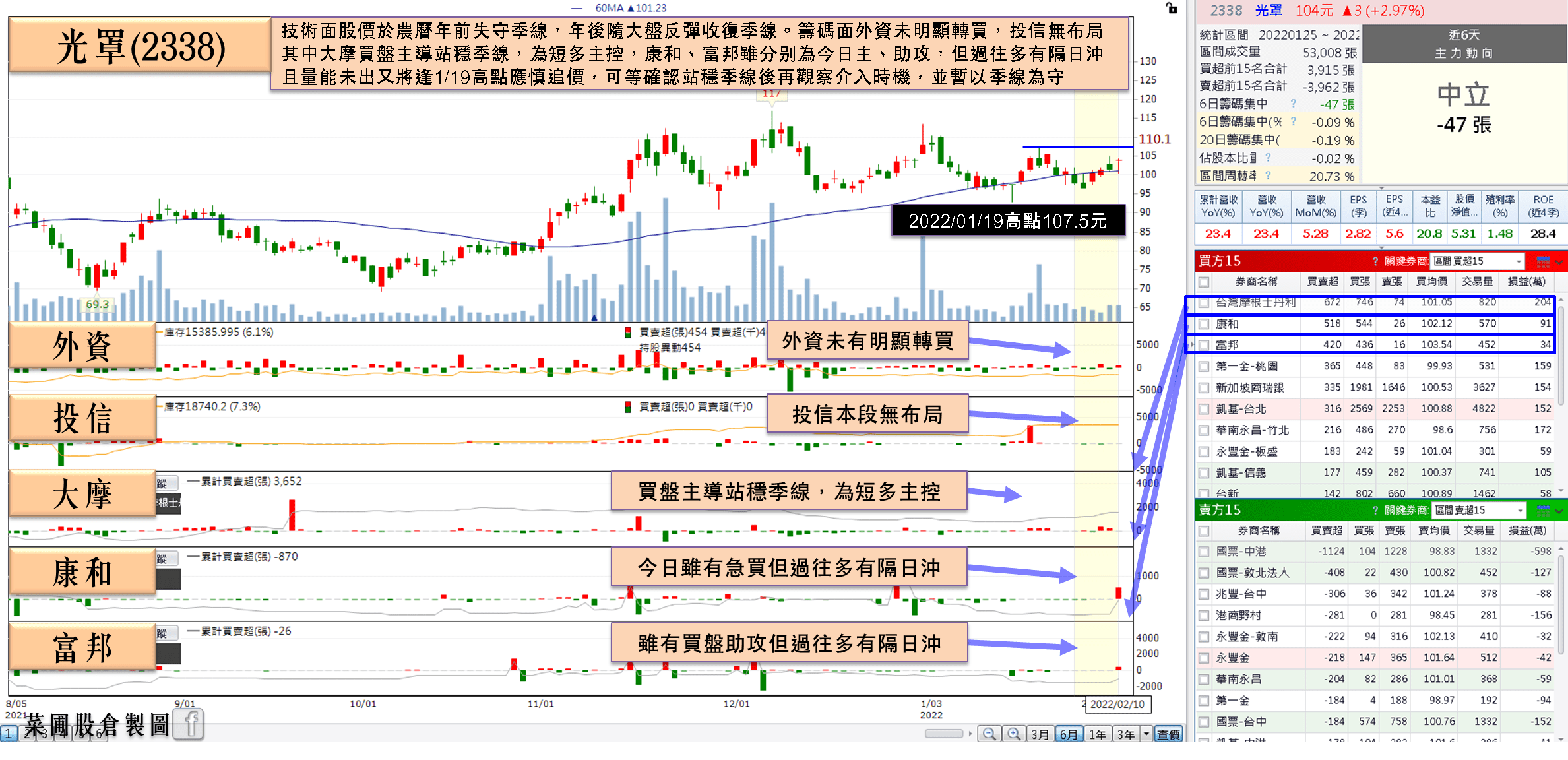Viewport: 1568px width, 760px height.
Task: Click the 本益比 column header
Action: click(1430, 206)
